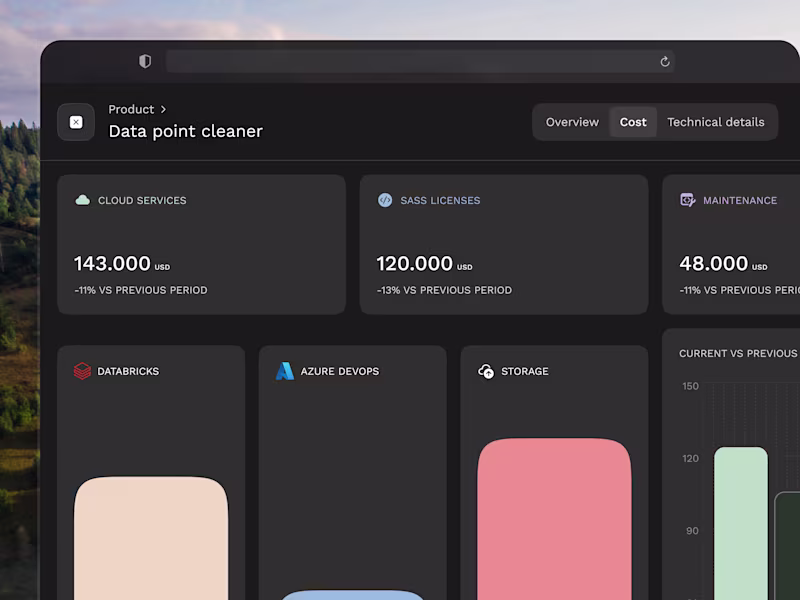
Task: Click the 150 axis label on chart
Action: click(x=690, y=386)
